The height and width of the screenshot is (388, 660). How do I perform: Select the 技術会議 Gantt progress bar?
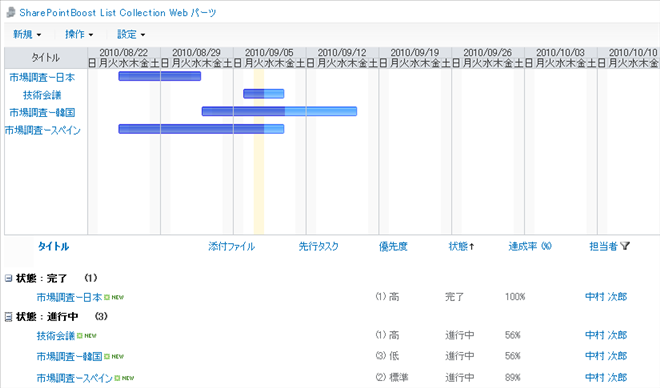pyautogui.click(x=263, y=93)
